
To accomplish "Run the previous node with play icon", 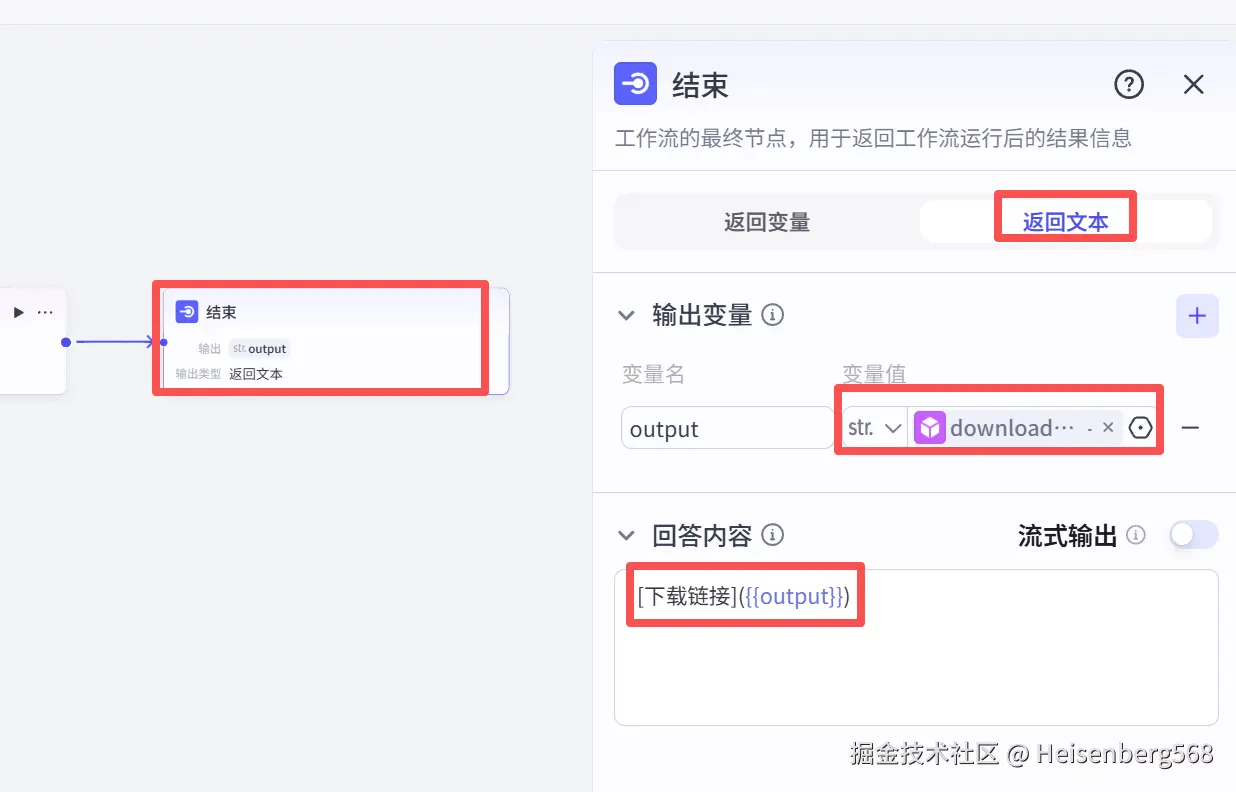I will click(x=18, y=313).
